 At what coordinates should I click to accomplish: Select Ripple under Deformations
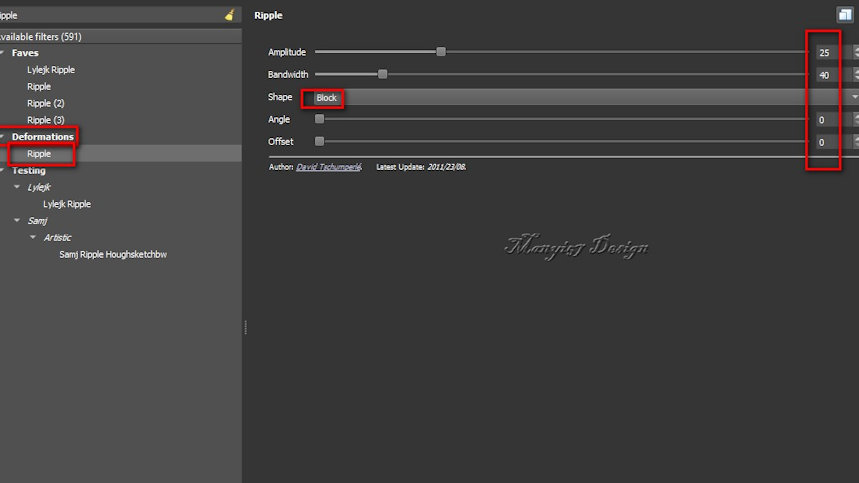tap(39, 154)
